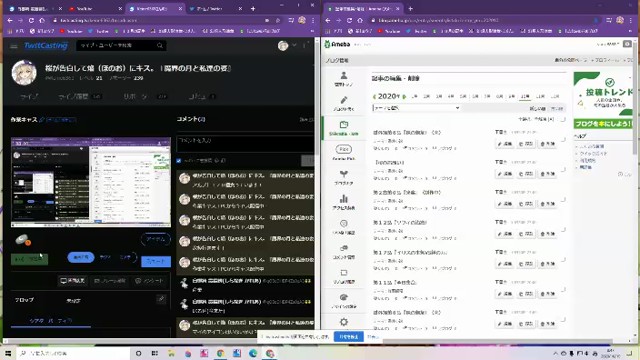
Task: Expand TwitCasting user avatar dropdown arrow
Action: 294,45
